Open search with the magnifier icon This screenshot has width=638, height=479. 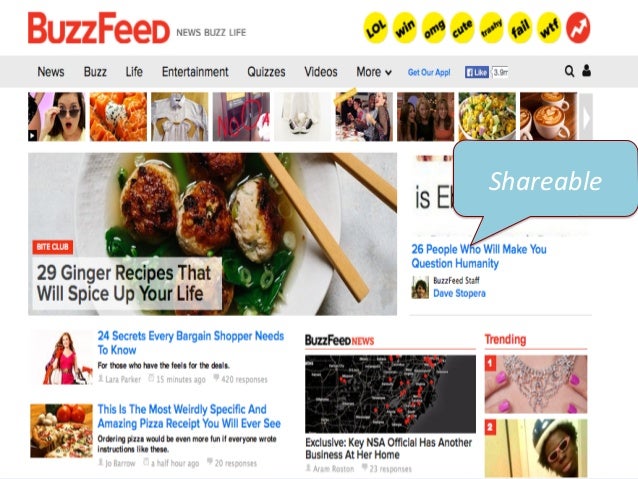coord(569,71)
